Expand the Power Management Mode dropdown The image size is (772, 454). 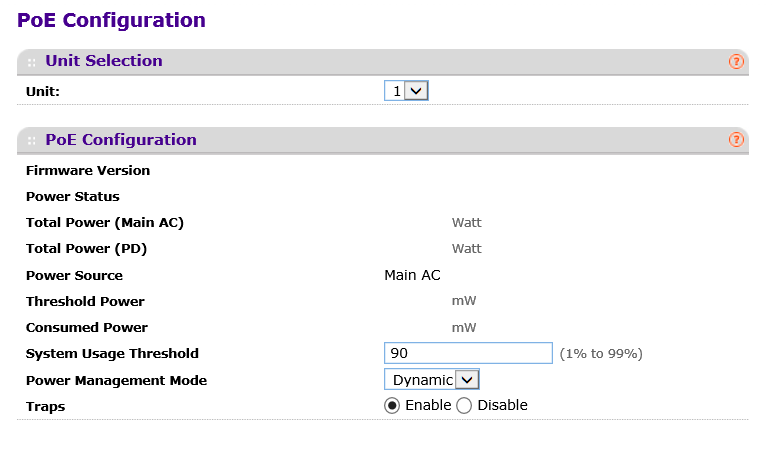tap(432, 380)
